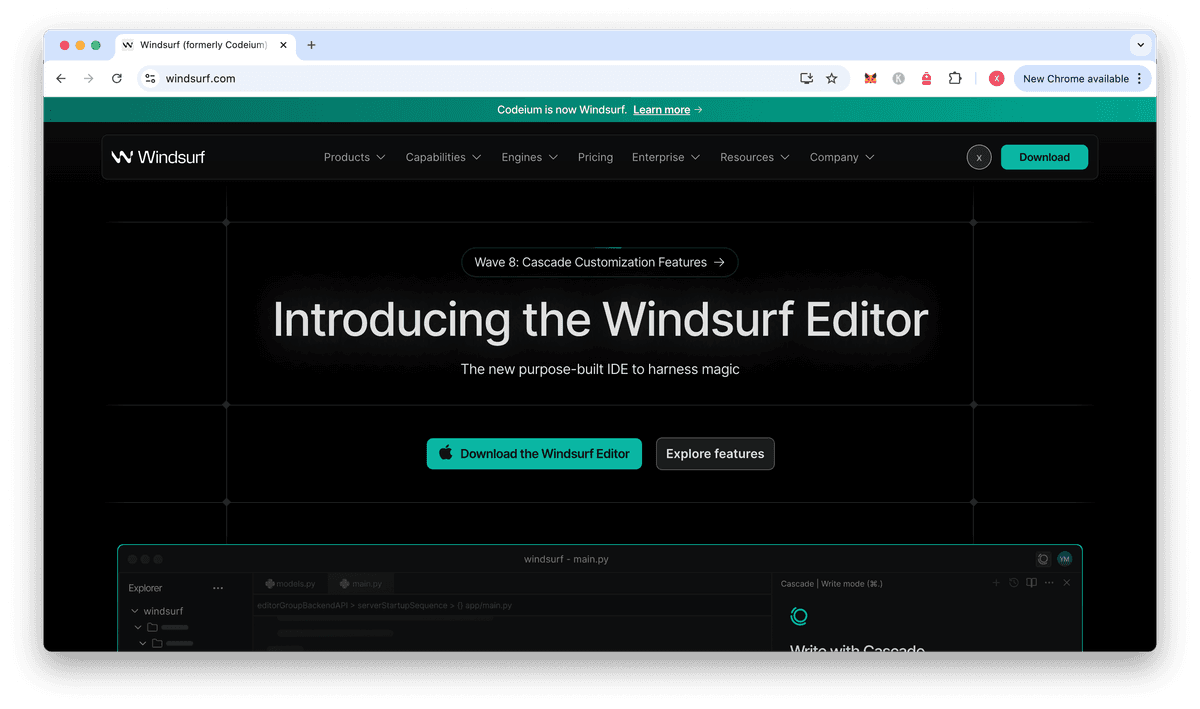Click the Chrome extensions puzzle icon

click(955, 78)
